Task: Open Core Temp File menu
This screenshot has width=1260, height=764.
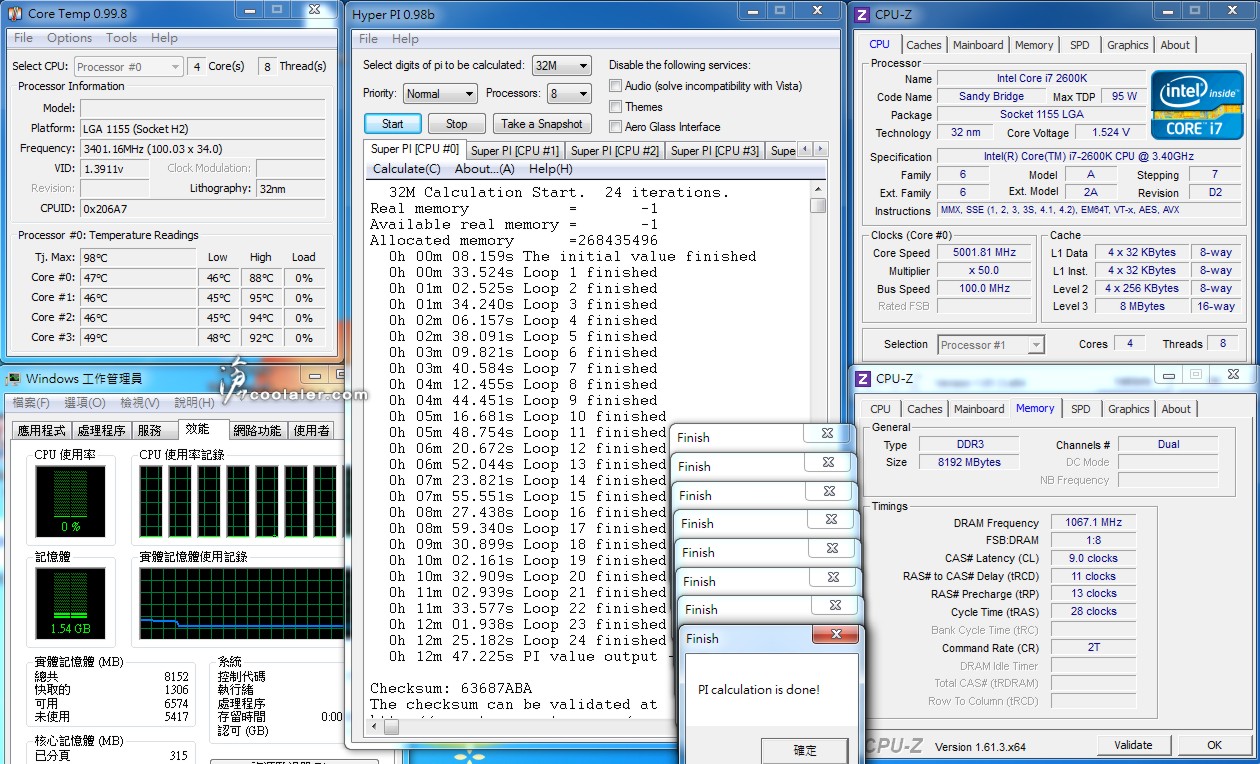Action: 23,38
